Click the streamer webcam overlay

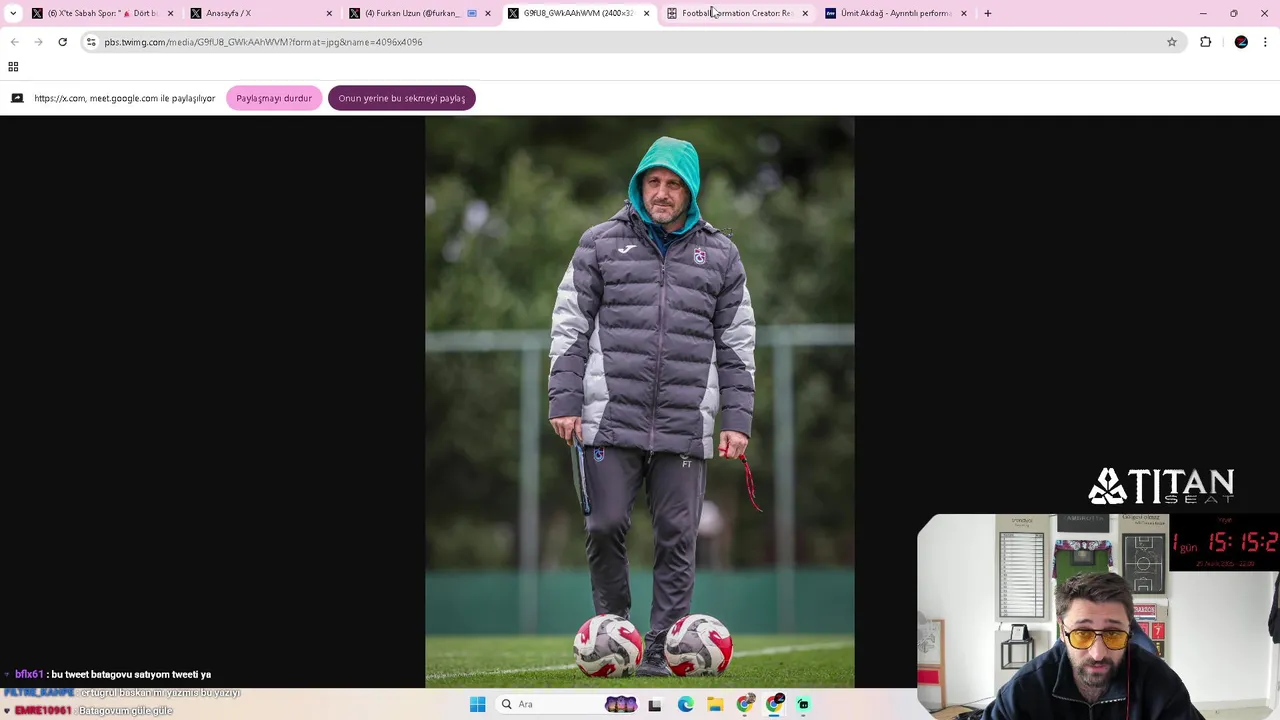1098,617
